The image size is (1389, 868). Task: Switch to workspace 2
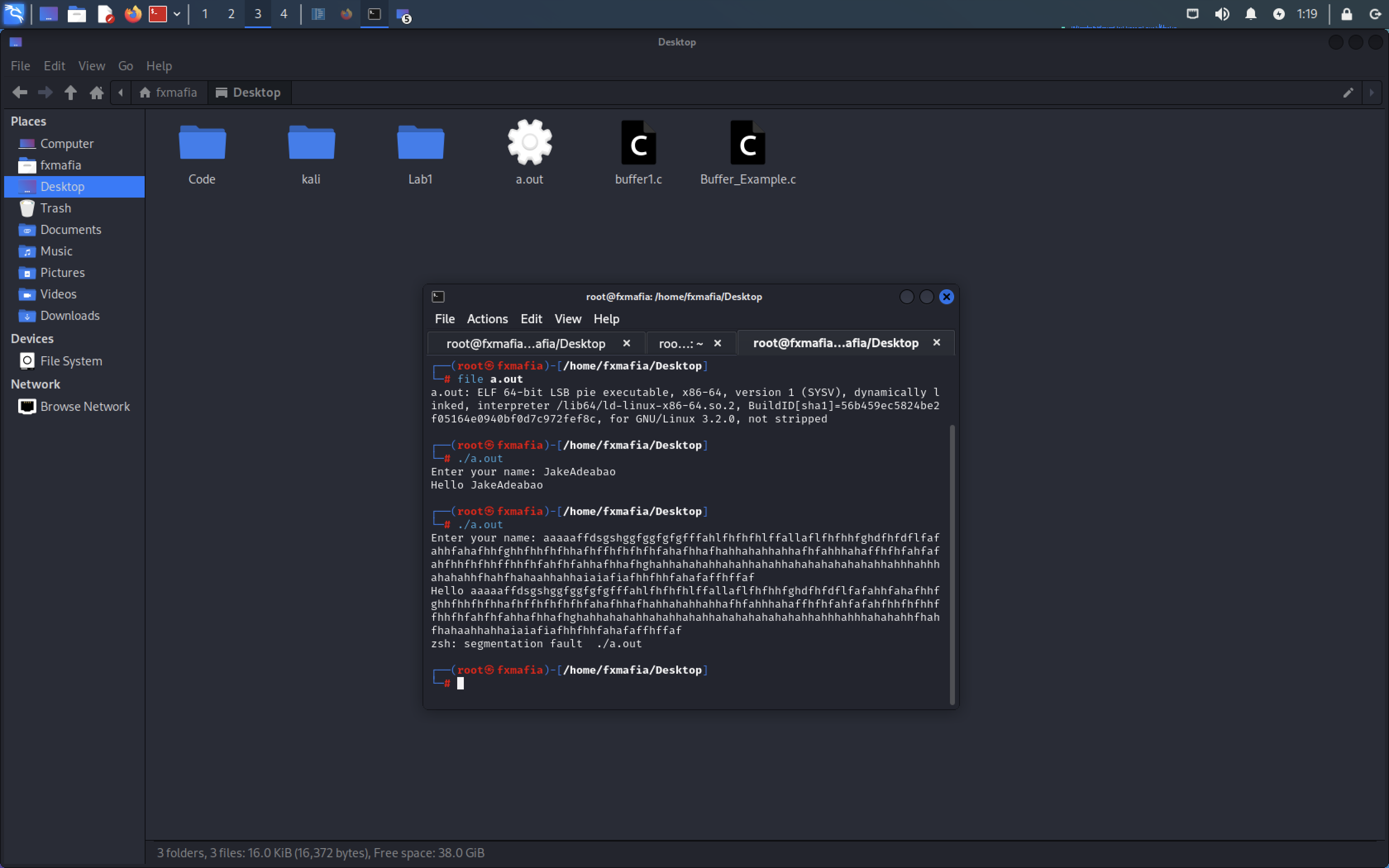pos(231,14)
